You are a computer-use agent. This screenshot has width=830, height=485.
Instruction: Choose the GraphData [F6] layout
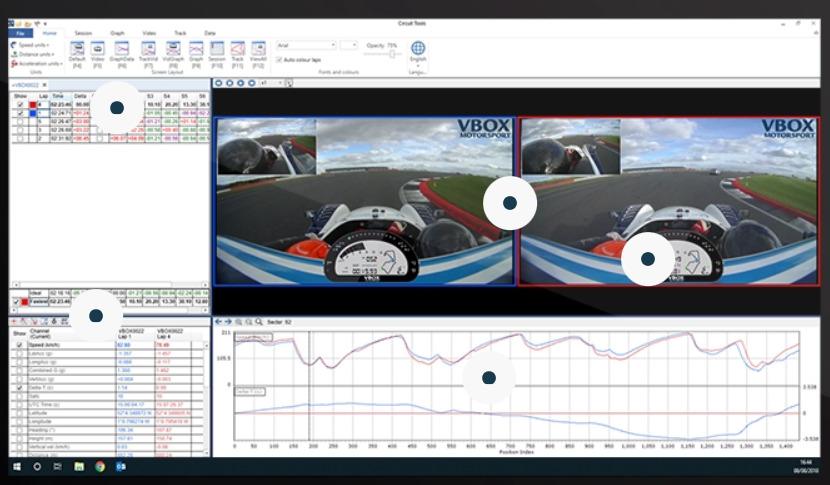121,49
